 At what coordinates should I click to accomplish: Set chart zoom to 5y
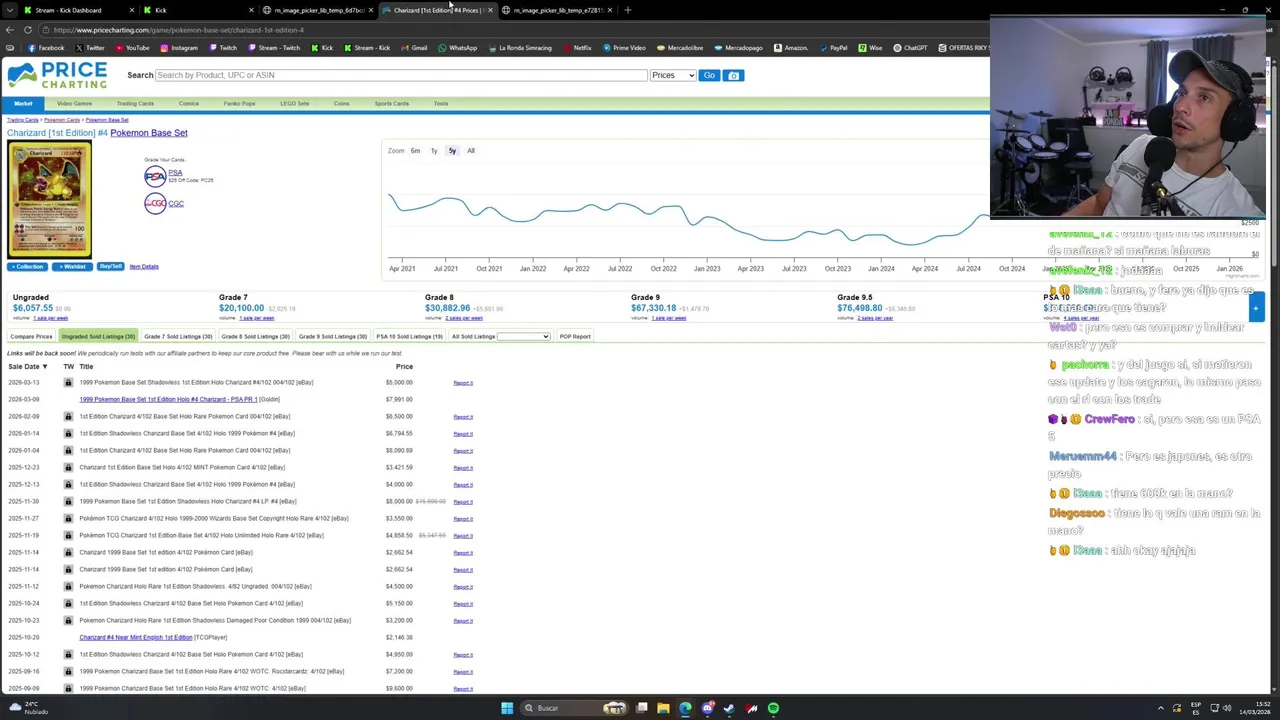(x=452, y=151)
